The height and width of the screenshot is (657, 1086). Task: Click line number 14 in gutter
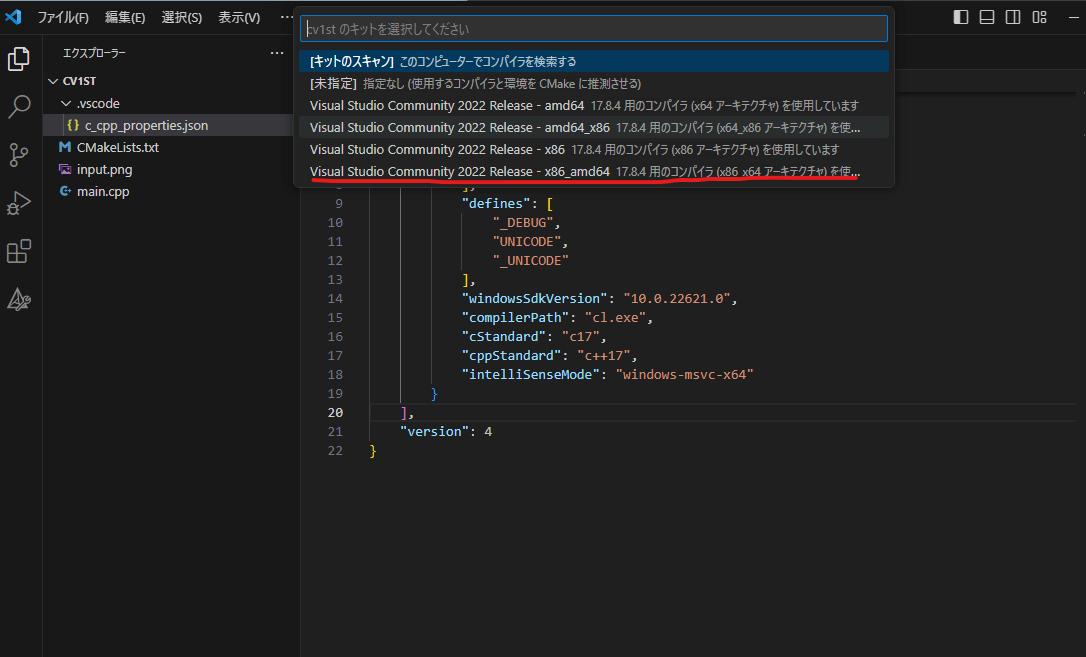335,298
